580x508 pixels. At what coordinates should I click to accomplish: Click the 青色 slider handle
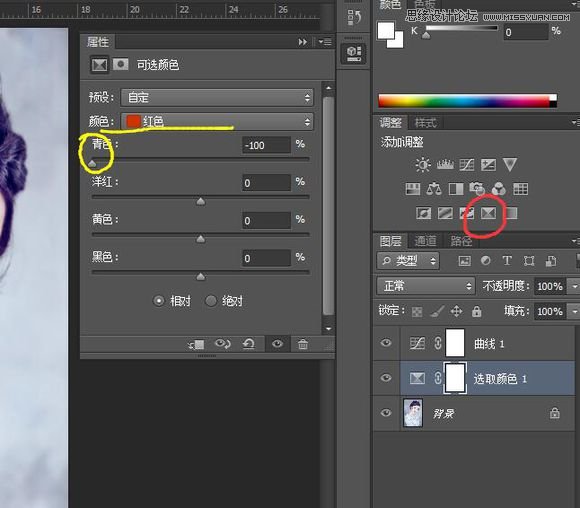92,163
